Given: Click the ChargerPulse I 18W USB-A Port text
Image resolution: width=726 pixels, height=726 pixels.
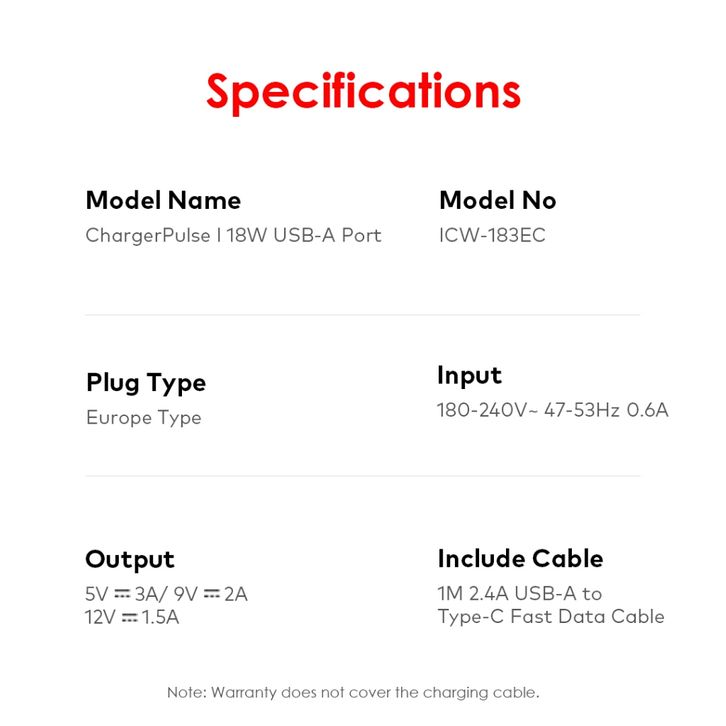Looking at the screenshot, I should pyautogui.click(x=233, y=236).
